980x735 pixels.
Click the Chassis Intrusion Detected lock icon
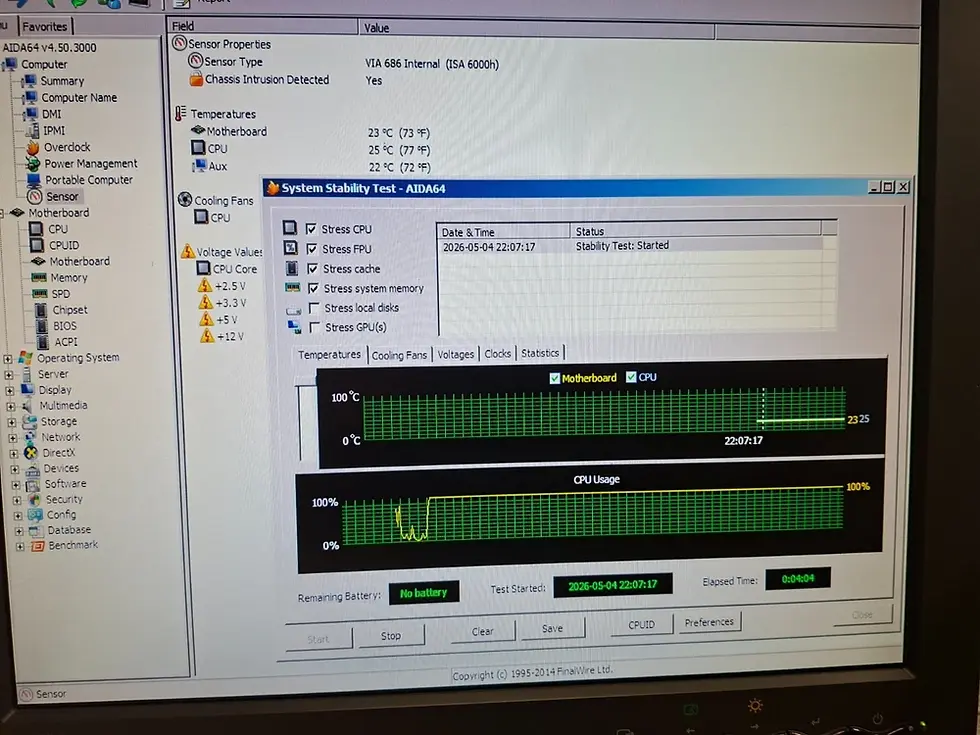click(x=196, y=79)
